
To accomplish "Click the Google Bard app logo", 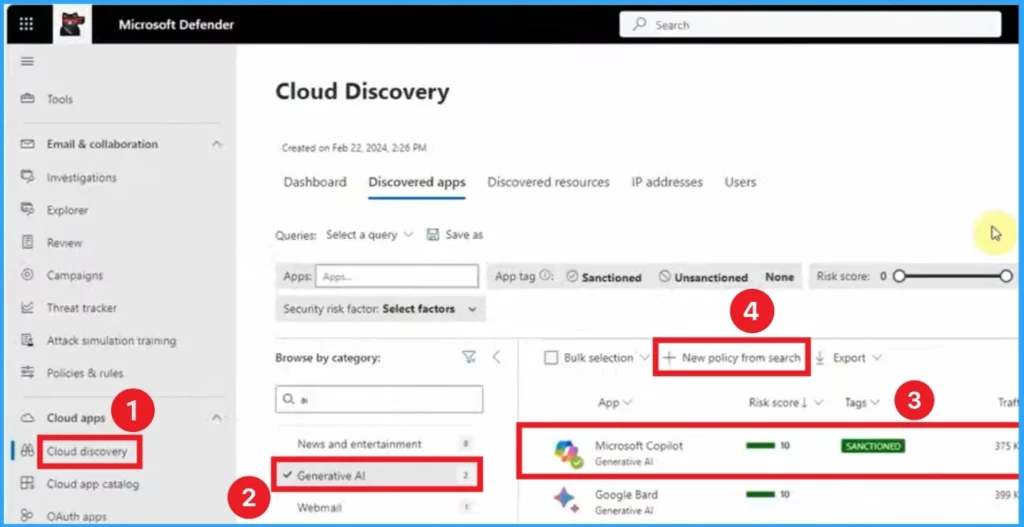I will coord(566,500).
